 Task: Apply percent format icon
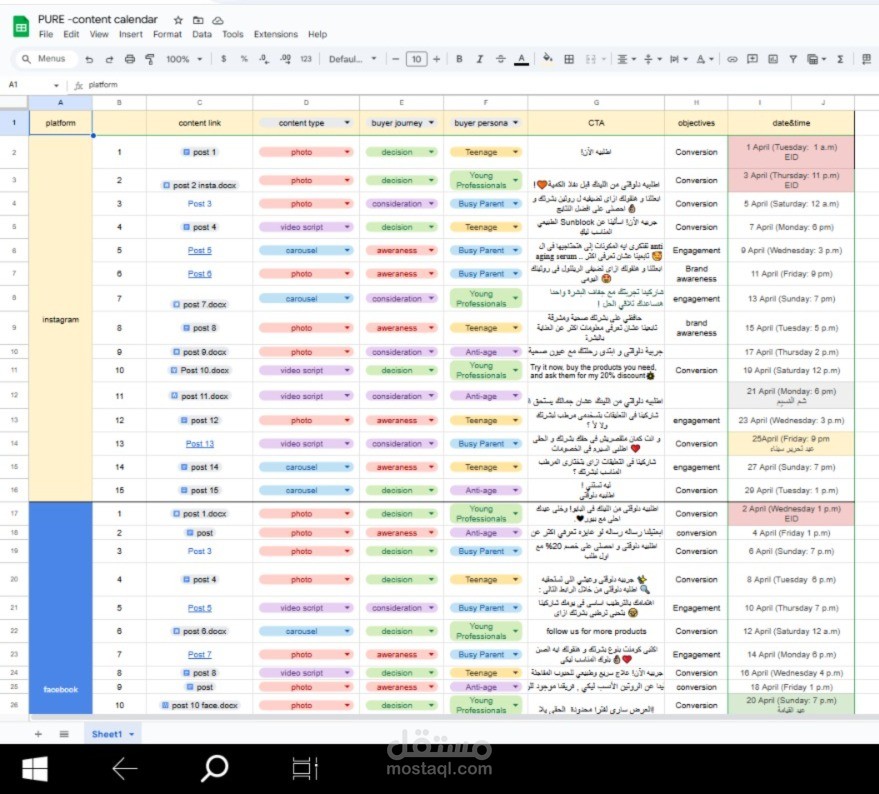coord(244,59)
